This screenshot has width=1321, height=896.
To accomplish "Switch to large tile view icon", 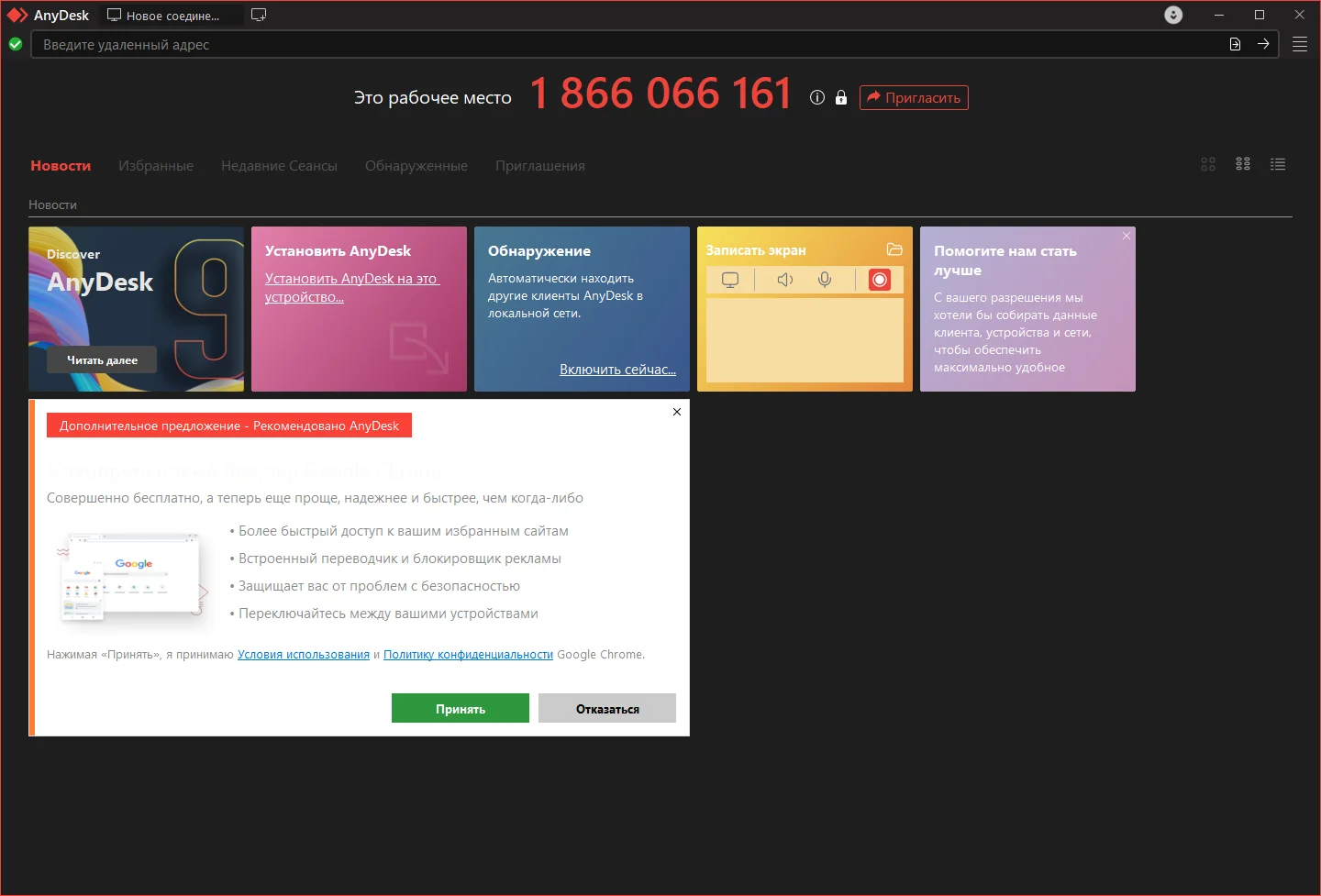I will 1208,164.
